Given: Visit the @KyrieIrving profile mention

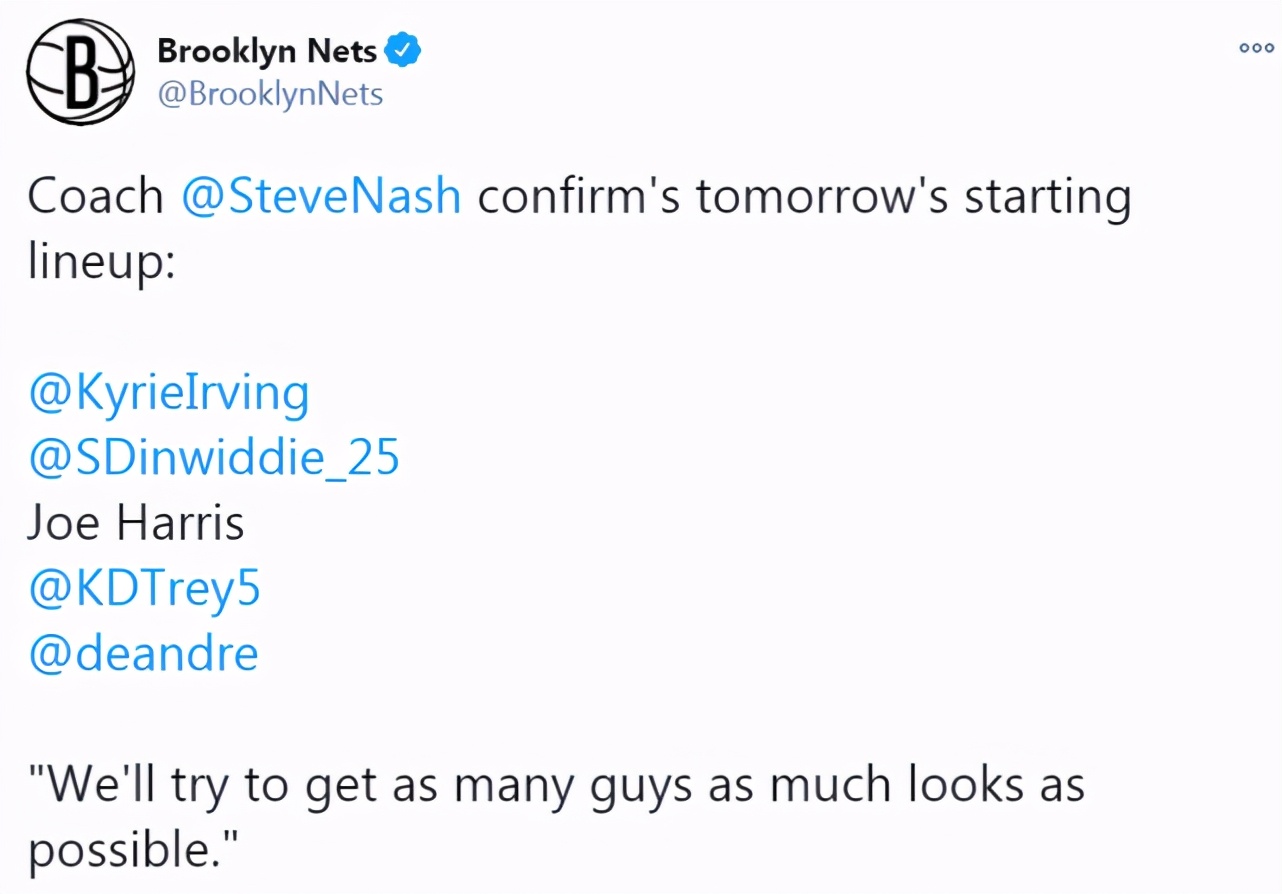Looking at the screenshot, I should click(x=169, y=394).
